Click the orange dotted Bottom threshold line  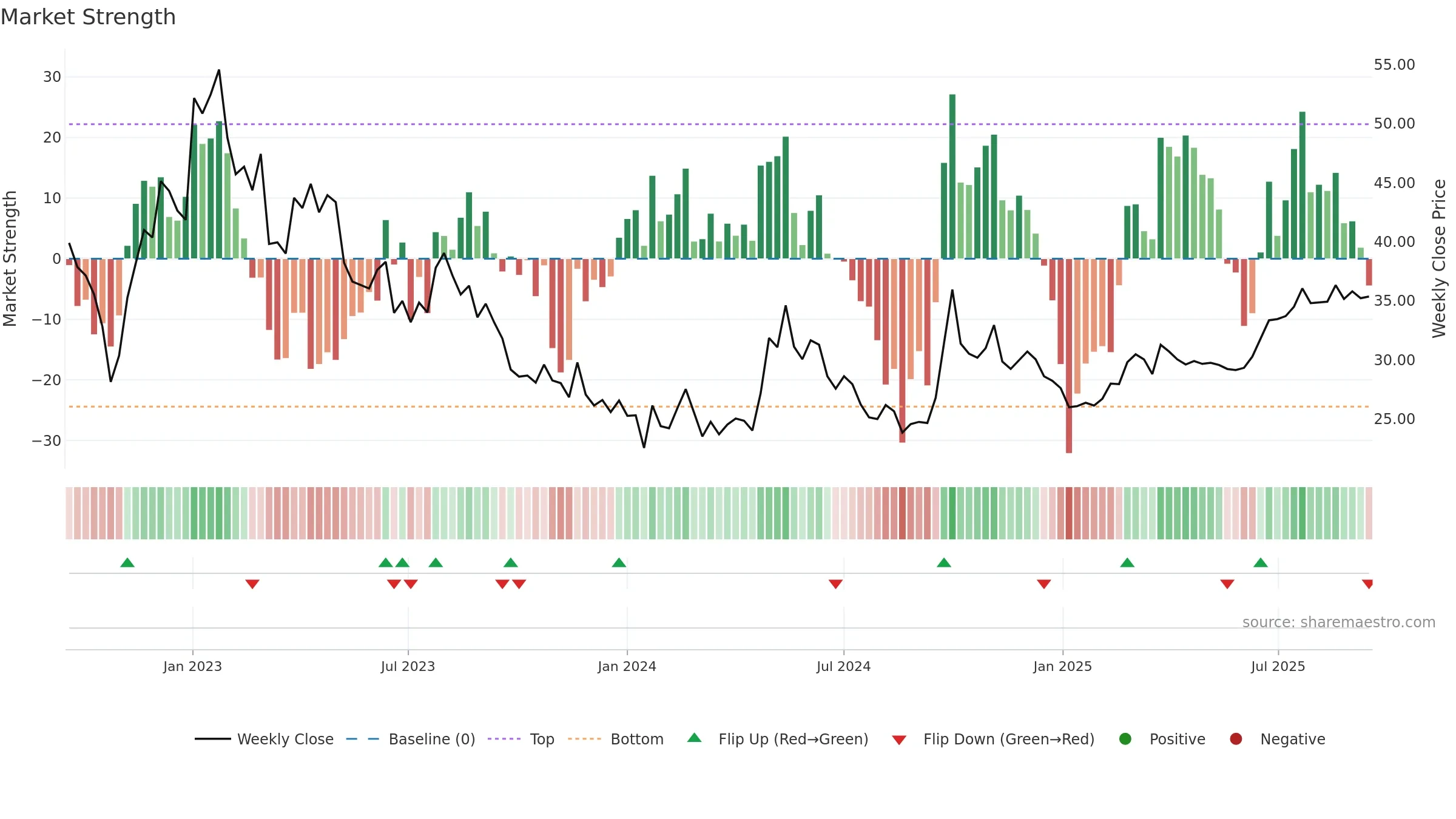tap(719, 406)
